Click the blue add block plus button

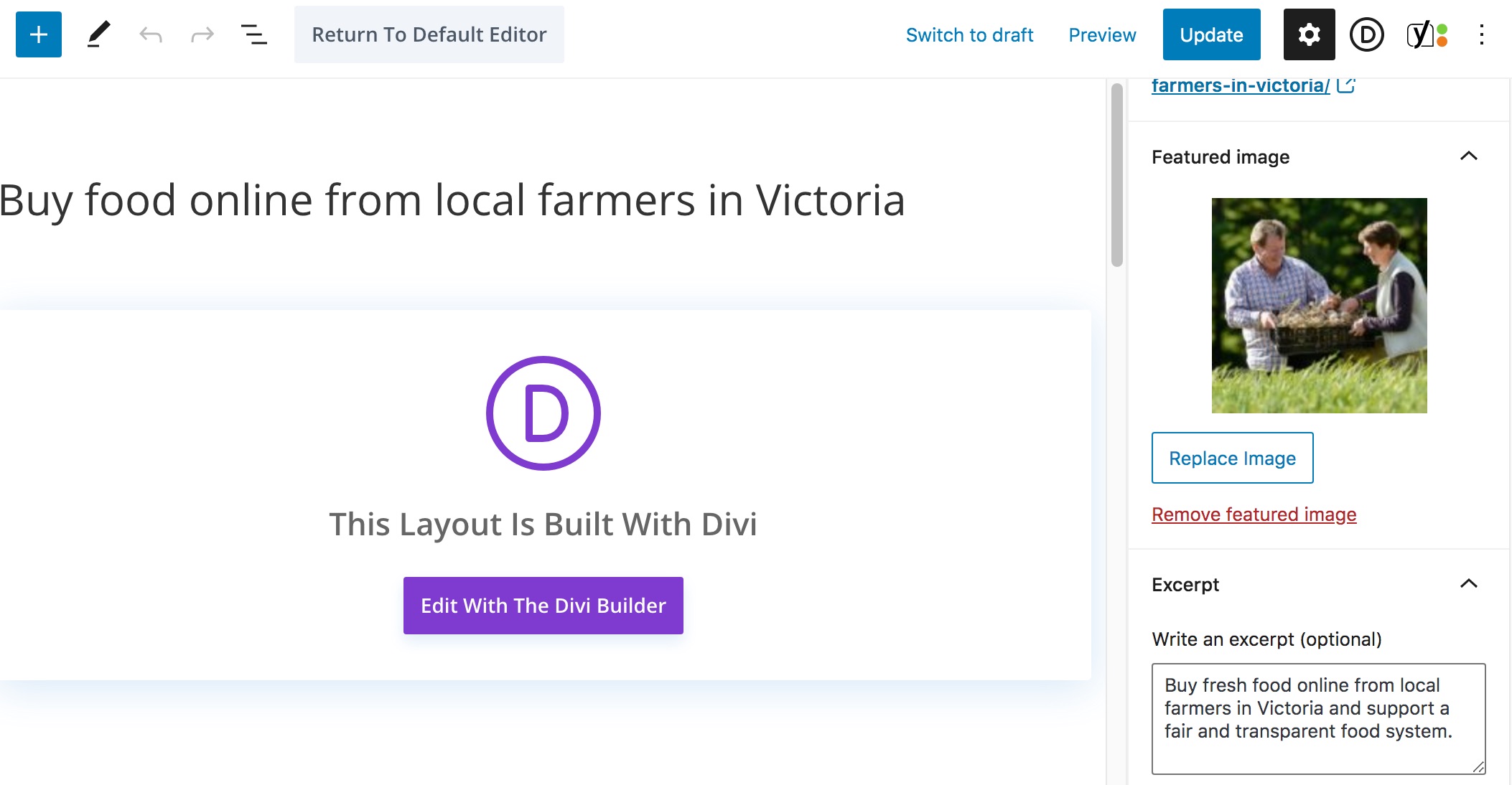39,34
